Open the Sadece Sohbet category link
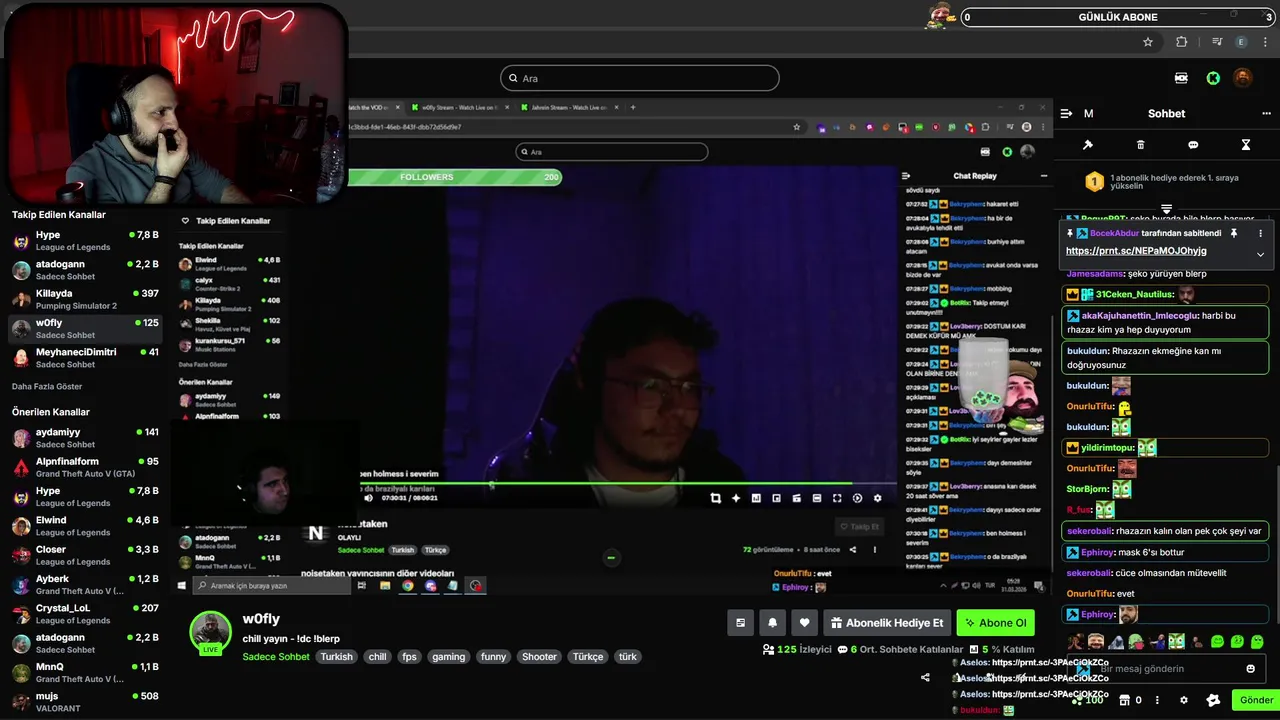Screen dimensions: 1280x720 pos(276,657)
